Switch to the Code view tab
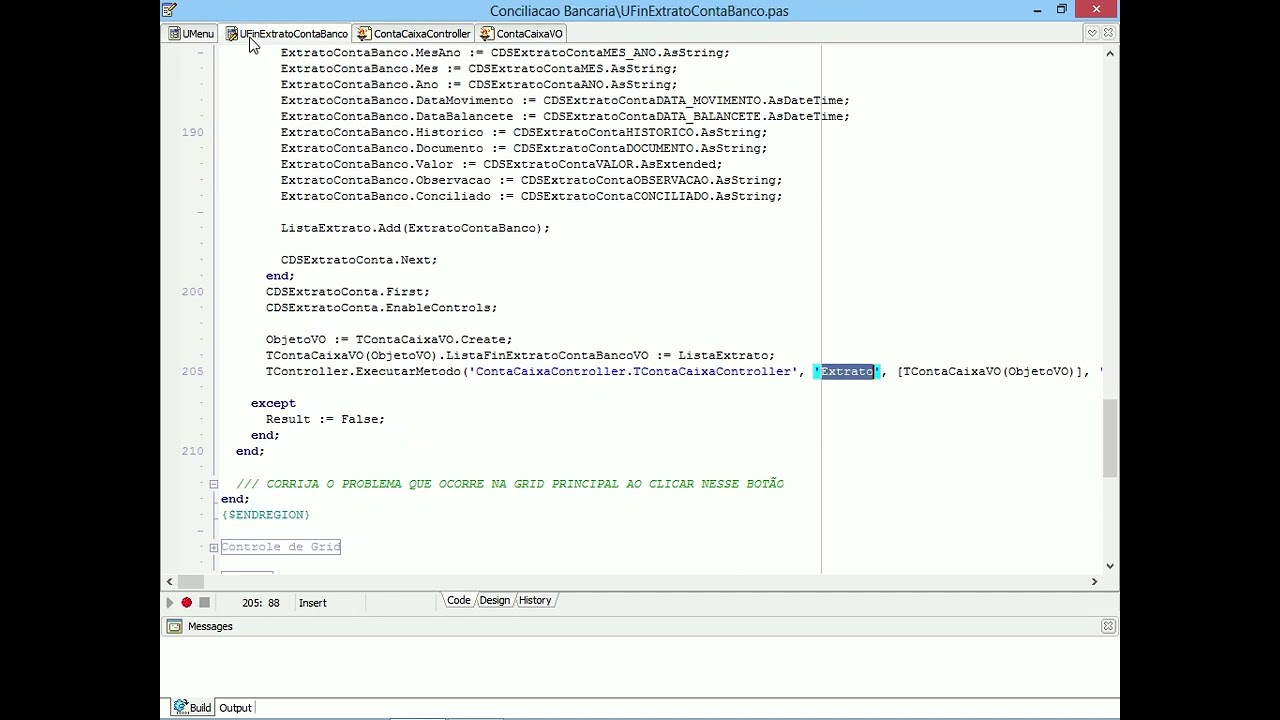 pos(459,600)
